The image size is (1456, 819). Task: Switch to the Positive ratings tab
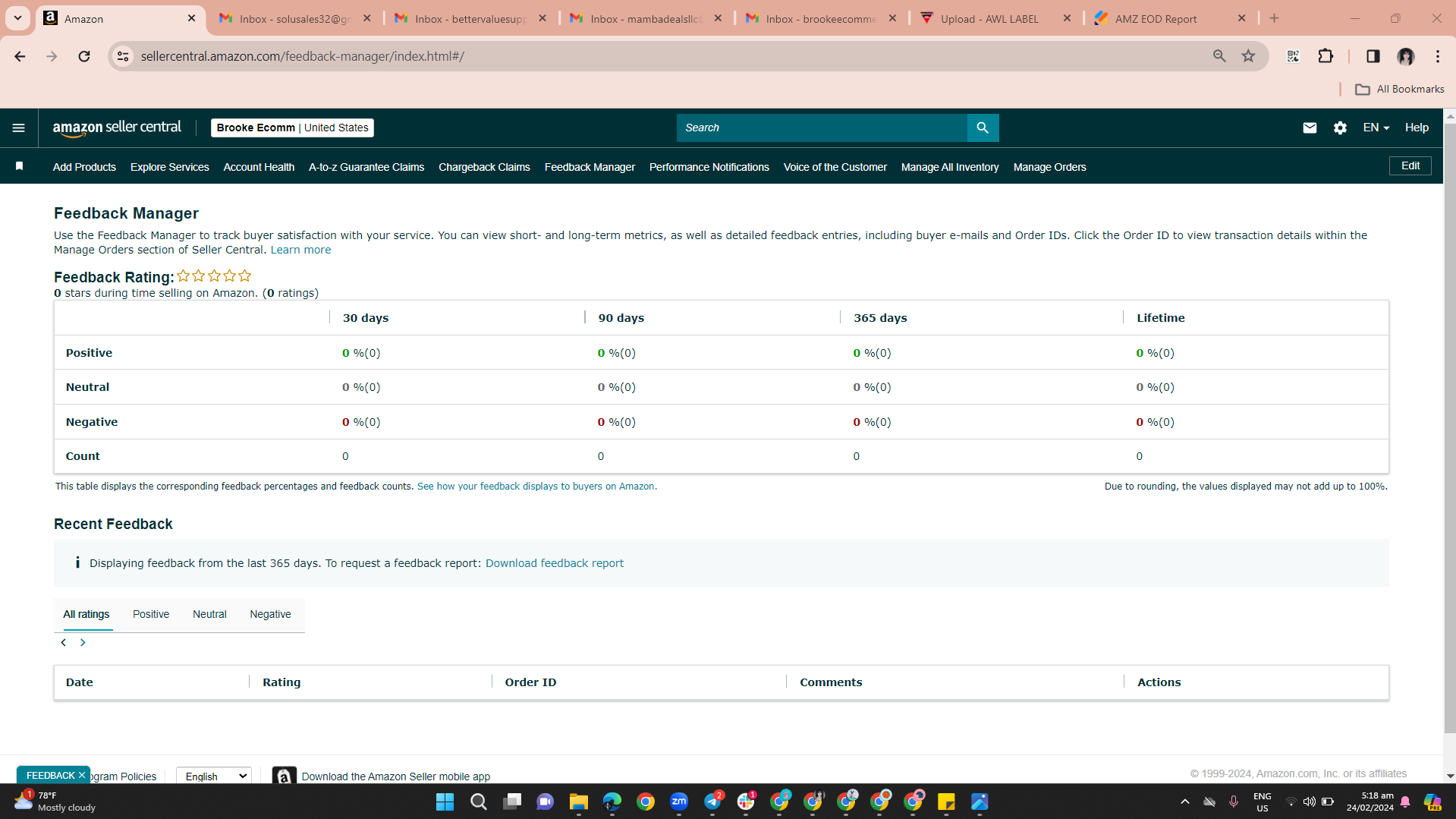(x=151, y=614)
